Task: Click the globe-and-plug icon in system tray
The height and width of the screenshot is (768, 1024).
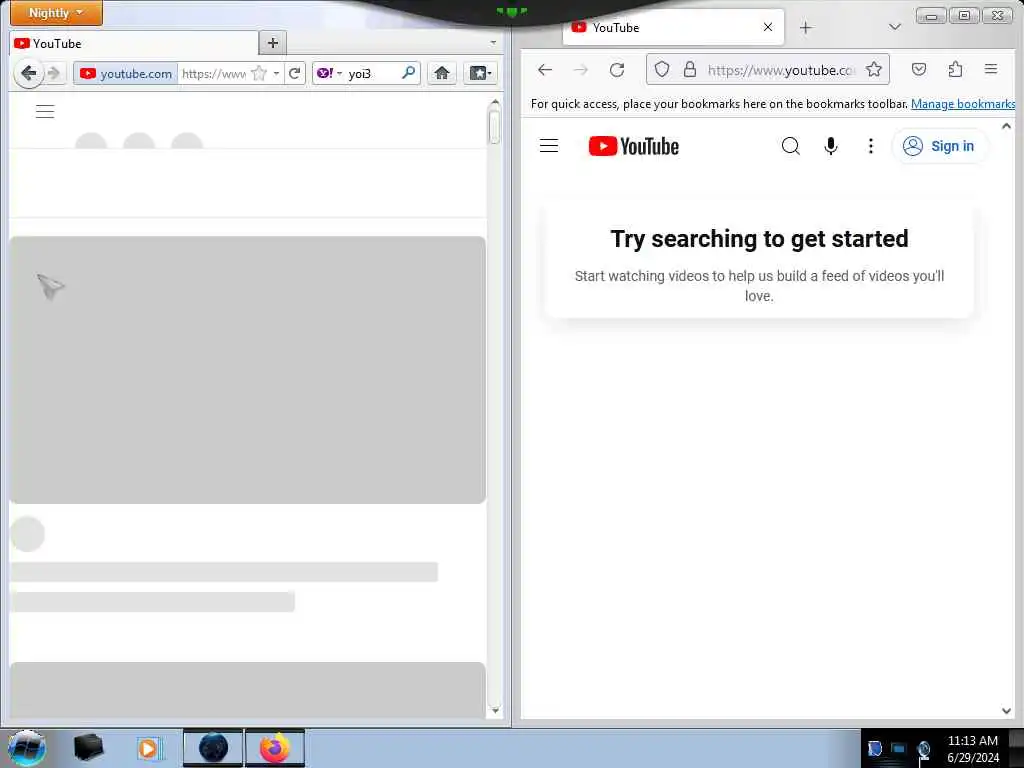Action: point(923,751)
